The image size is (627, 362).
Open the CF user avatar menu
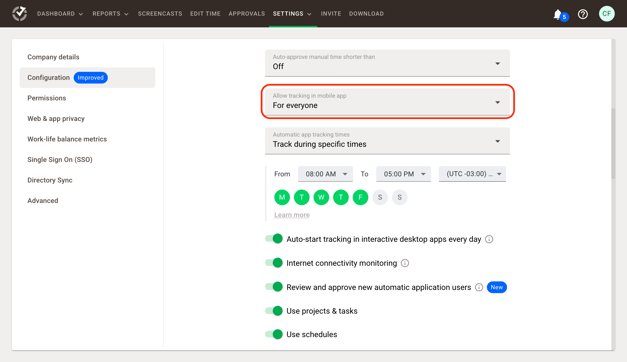point(607,14)
